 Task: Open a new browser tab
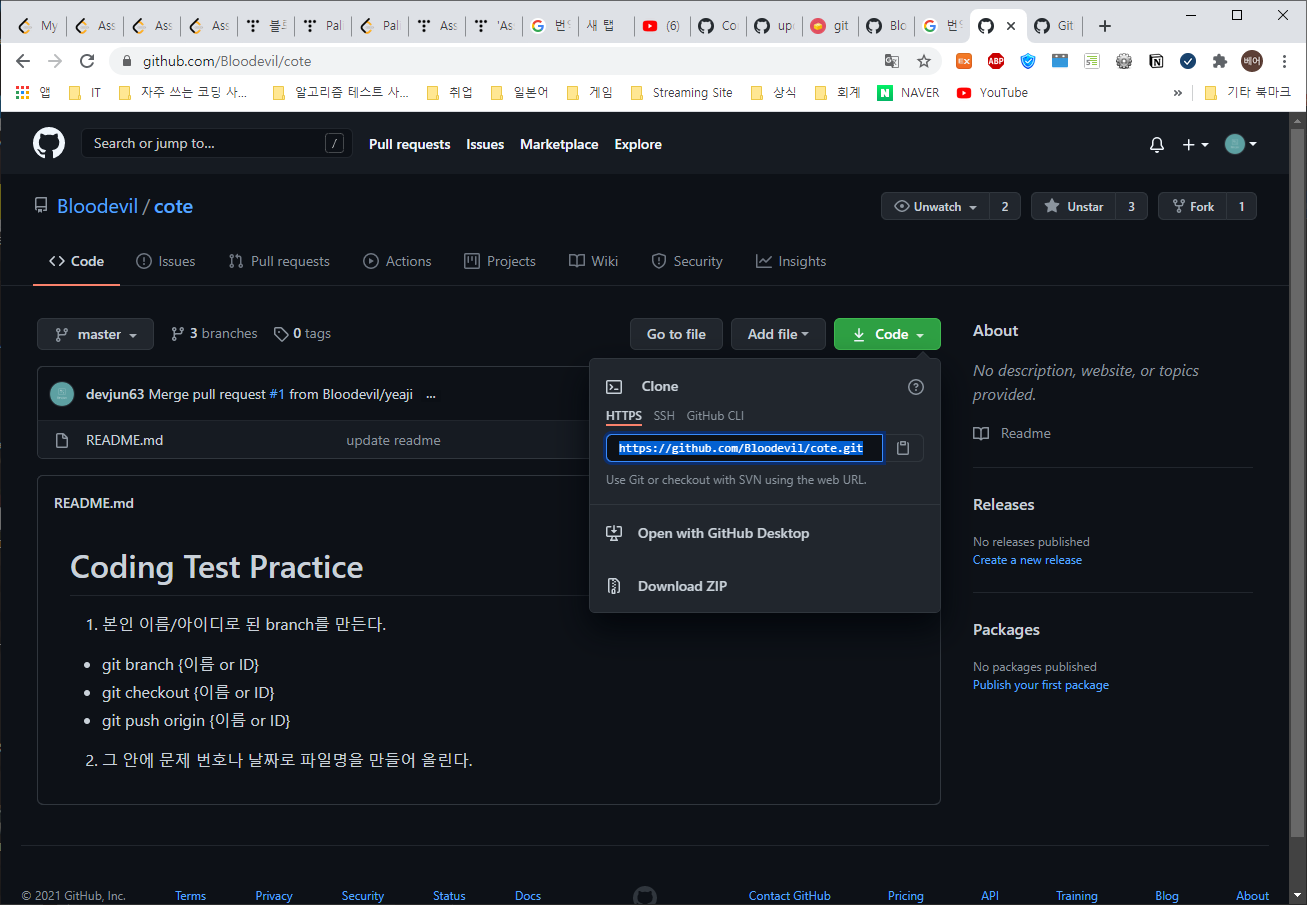click(1105, 26)
